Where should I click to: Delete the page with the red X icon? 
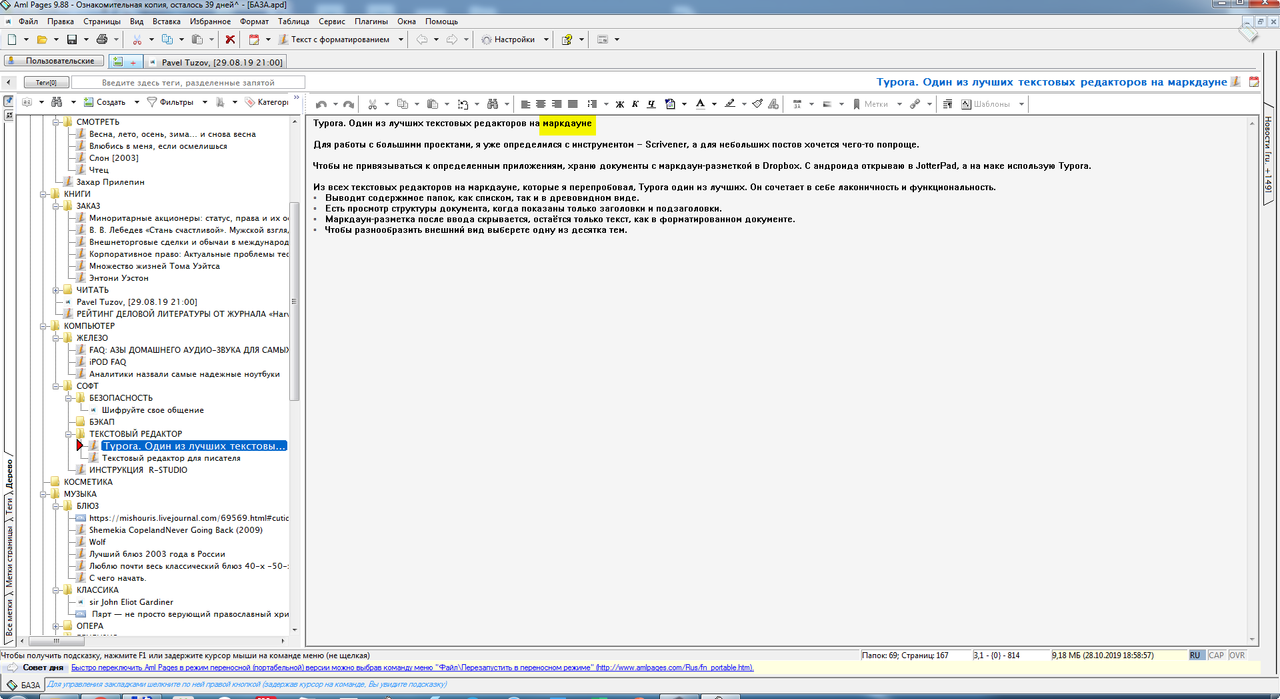pyautogui.click(x=230, y=39)
